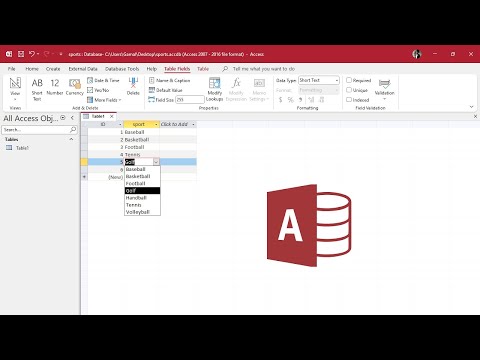Click the Save icon in the quick access toolbar
The height and width of the screenshot is (360, 480).
(x=21, y=54)
